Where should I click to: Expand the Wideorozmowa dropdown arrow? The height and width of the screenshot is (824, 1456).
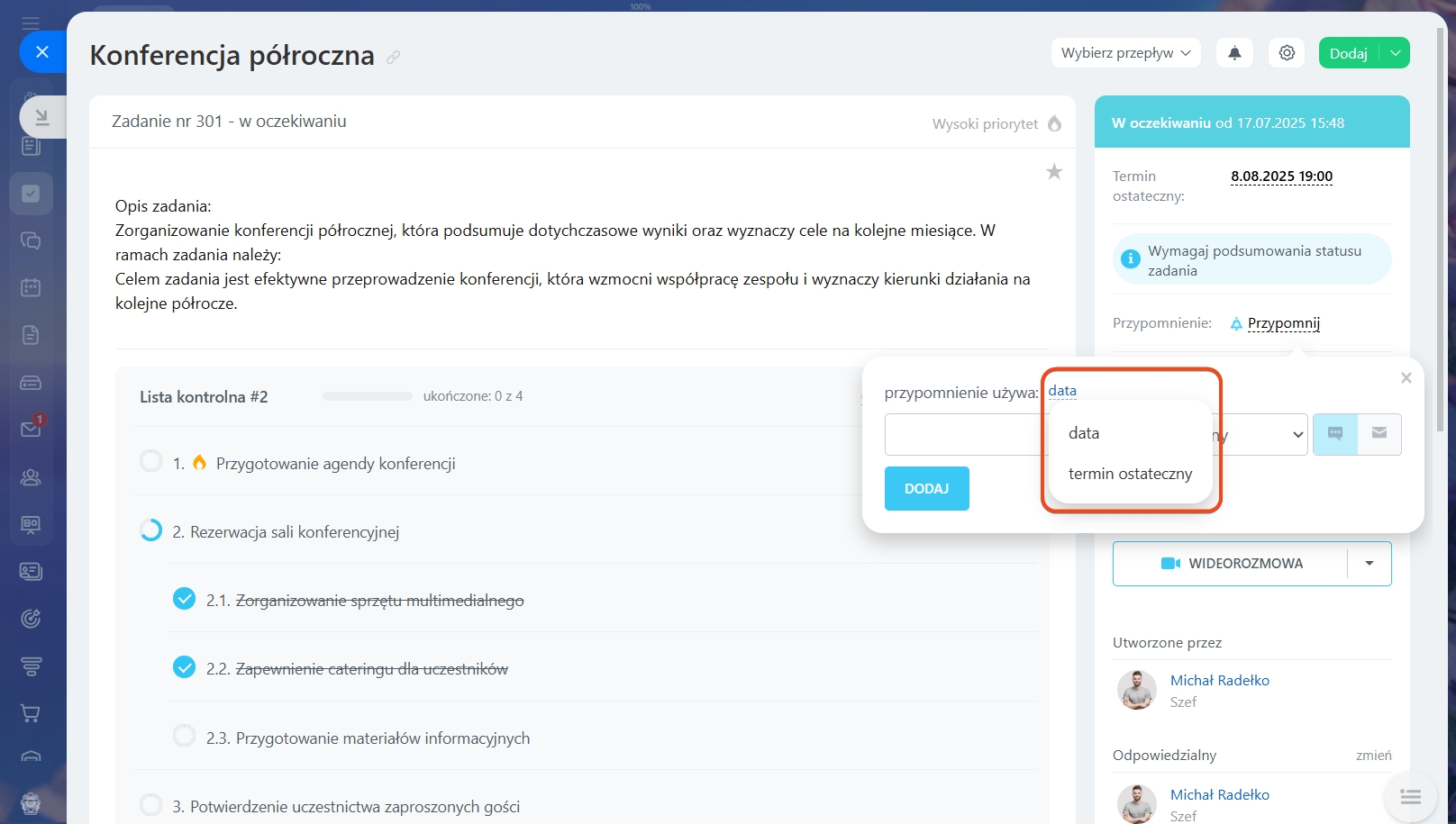[1370, 563]
